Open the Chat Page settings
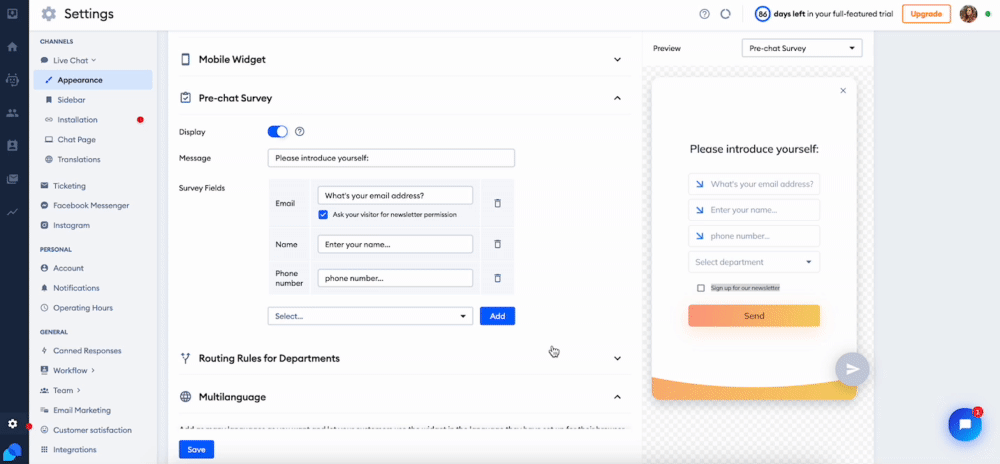1000x464 pixels. 76,140
